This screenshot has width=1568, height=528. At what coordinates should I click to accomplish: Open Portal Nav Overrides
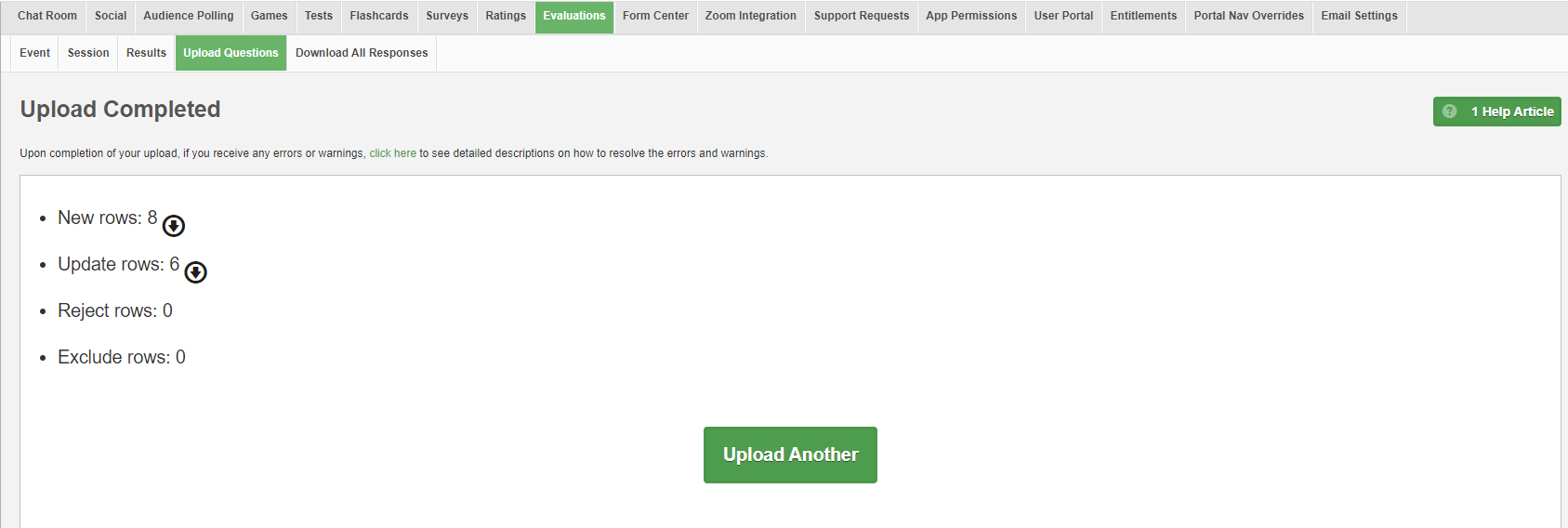1248,16
